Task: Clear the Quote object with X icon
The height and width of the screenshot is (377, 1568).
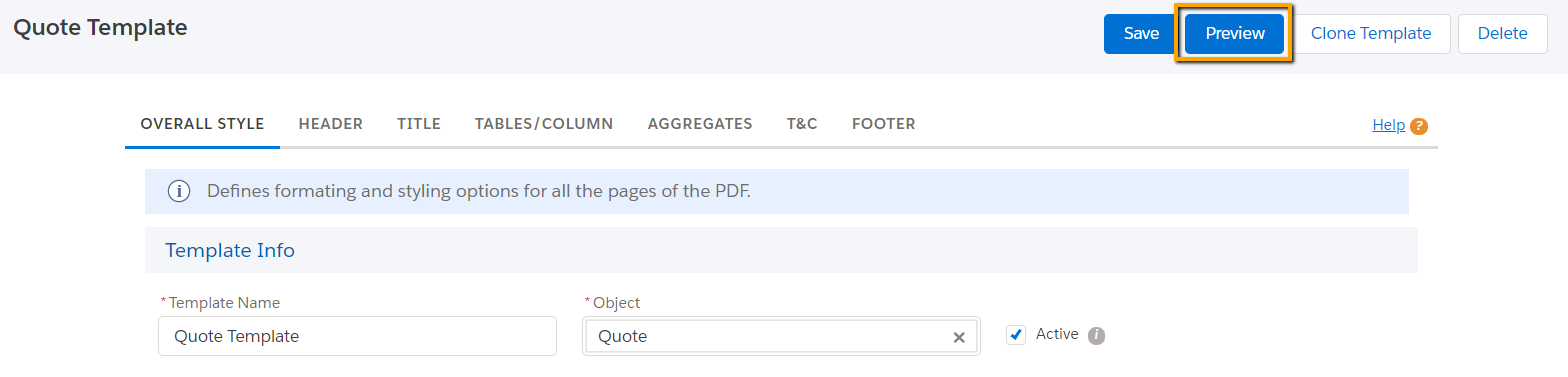Action: [959, 337]
